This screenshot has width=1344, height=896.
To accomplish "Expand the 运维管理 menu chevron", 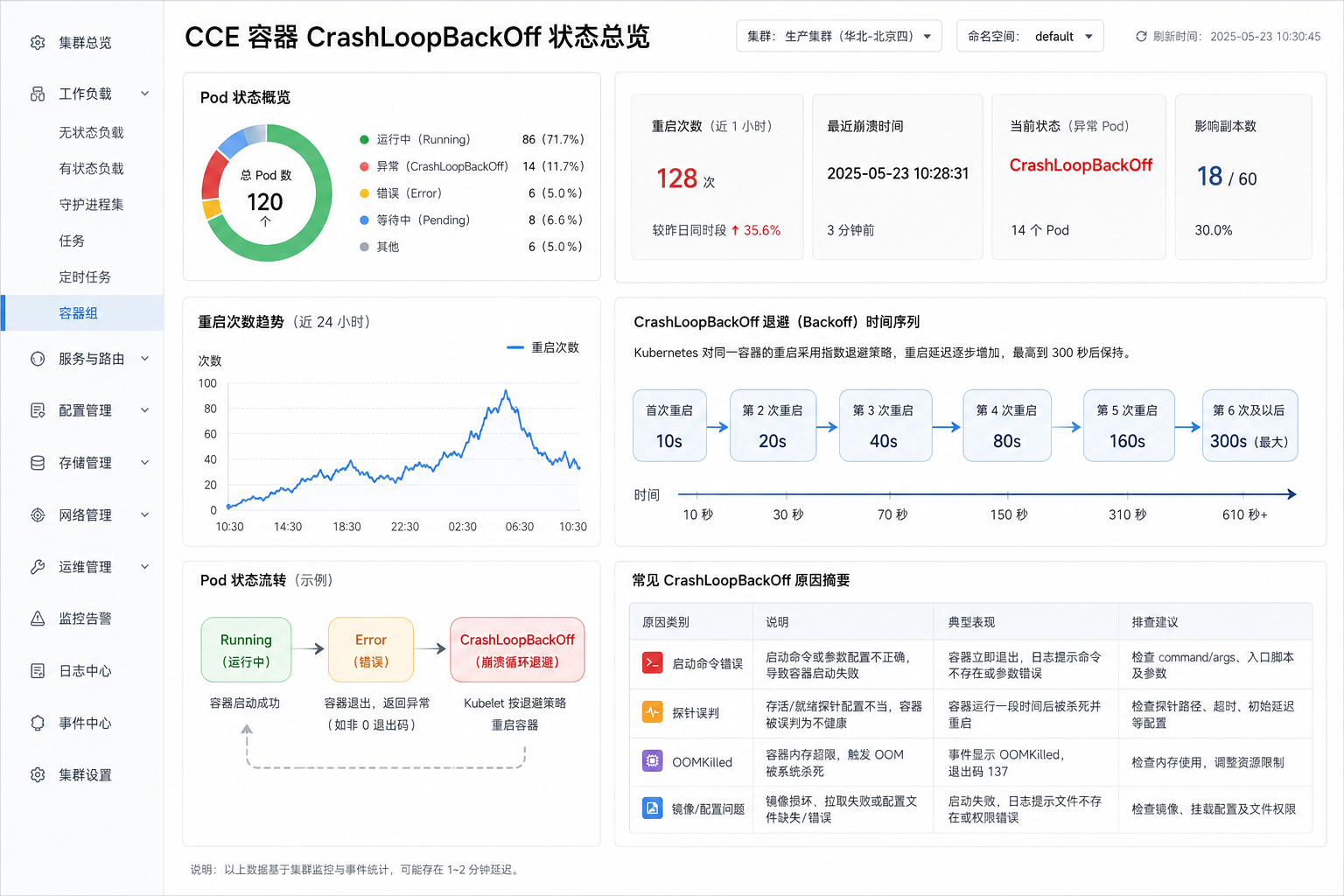I will click(x=145, y=567).
